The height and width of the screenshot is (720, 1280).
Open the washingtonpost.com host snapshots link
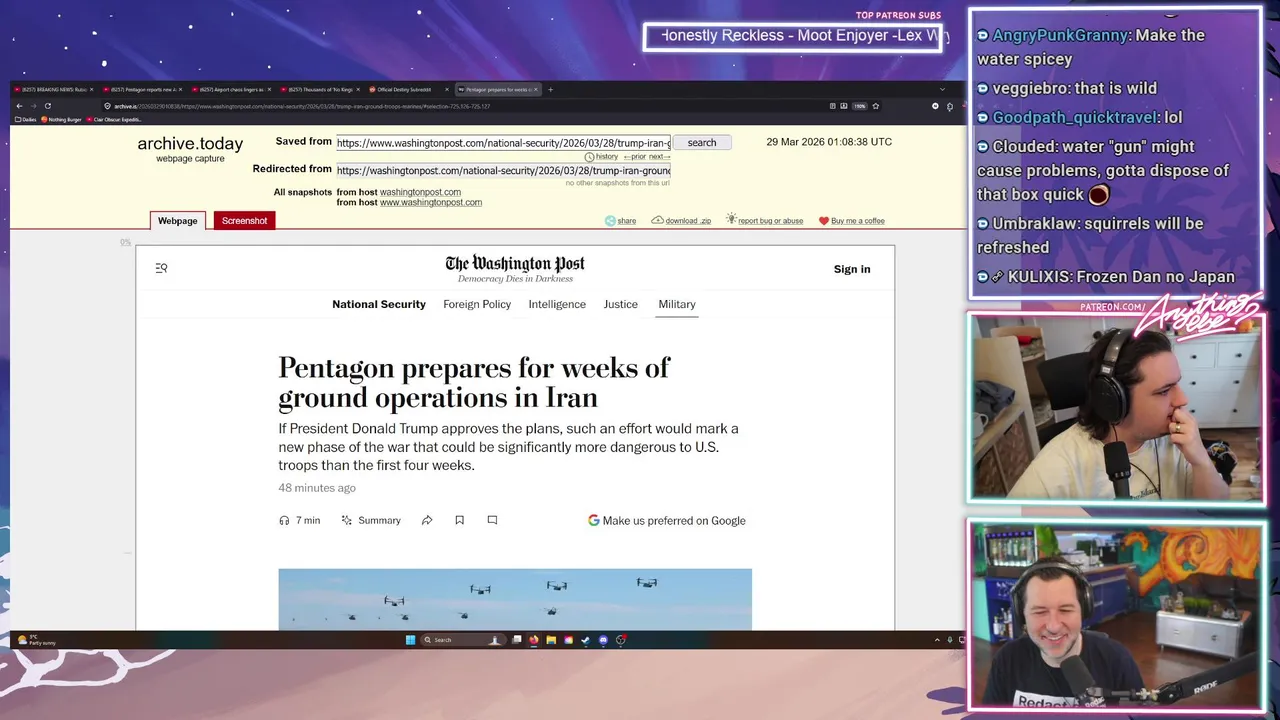[x=420, y=192]
